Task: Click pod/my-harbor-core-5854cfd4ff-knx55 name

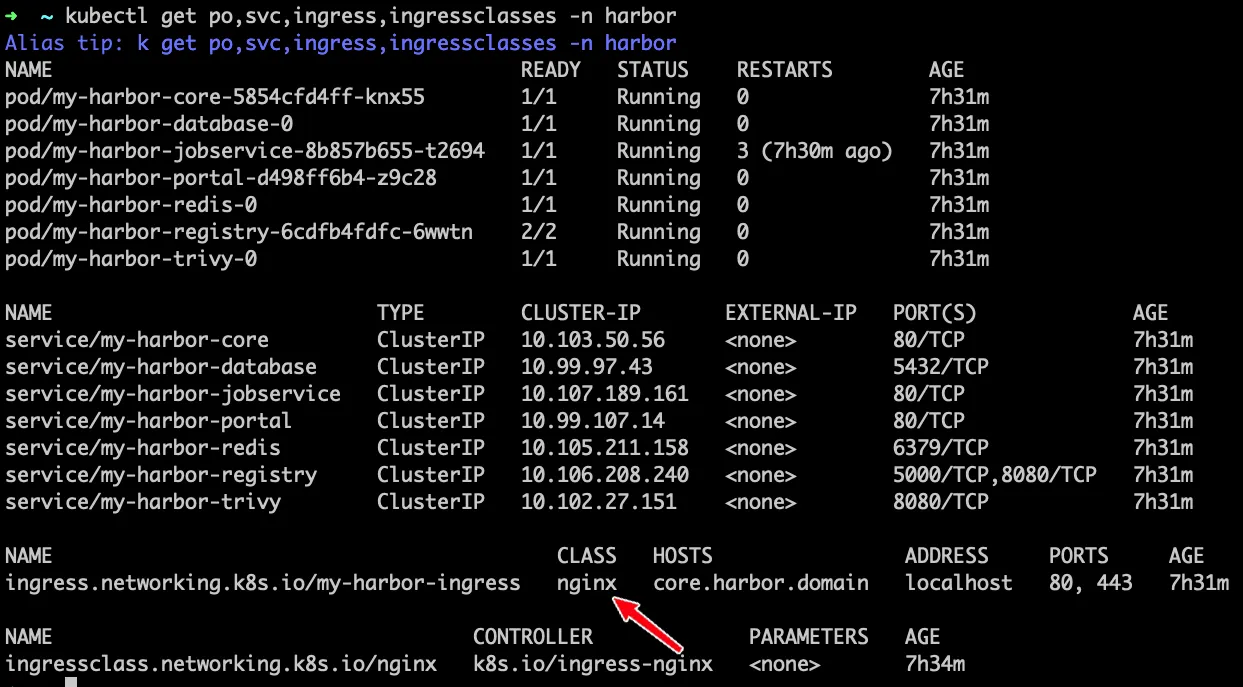Action: click(x=215, y=97)
